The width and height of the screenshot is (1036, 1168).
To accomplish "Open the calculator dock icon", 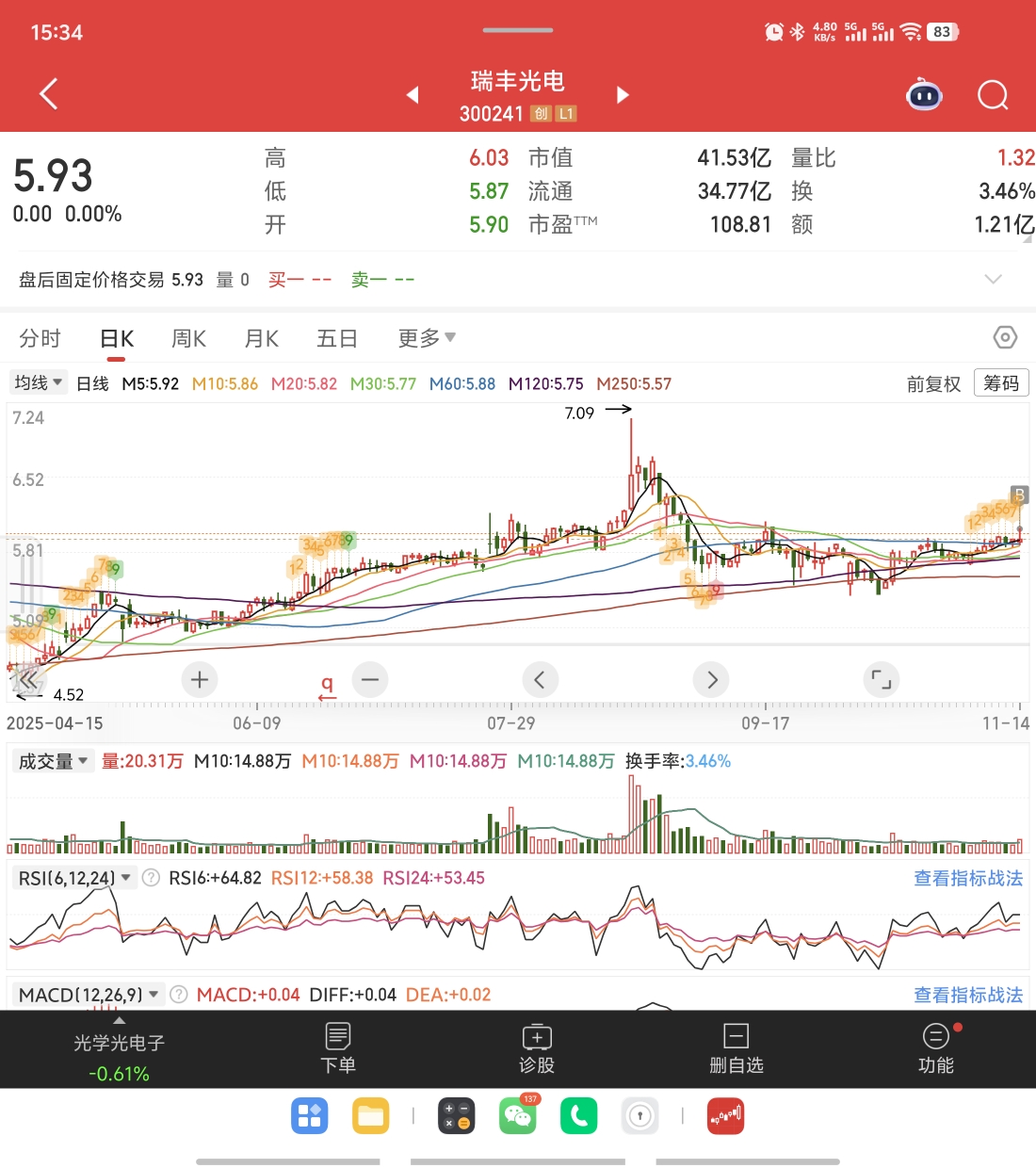I will point(457,1116).
